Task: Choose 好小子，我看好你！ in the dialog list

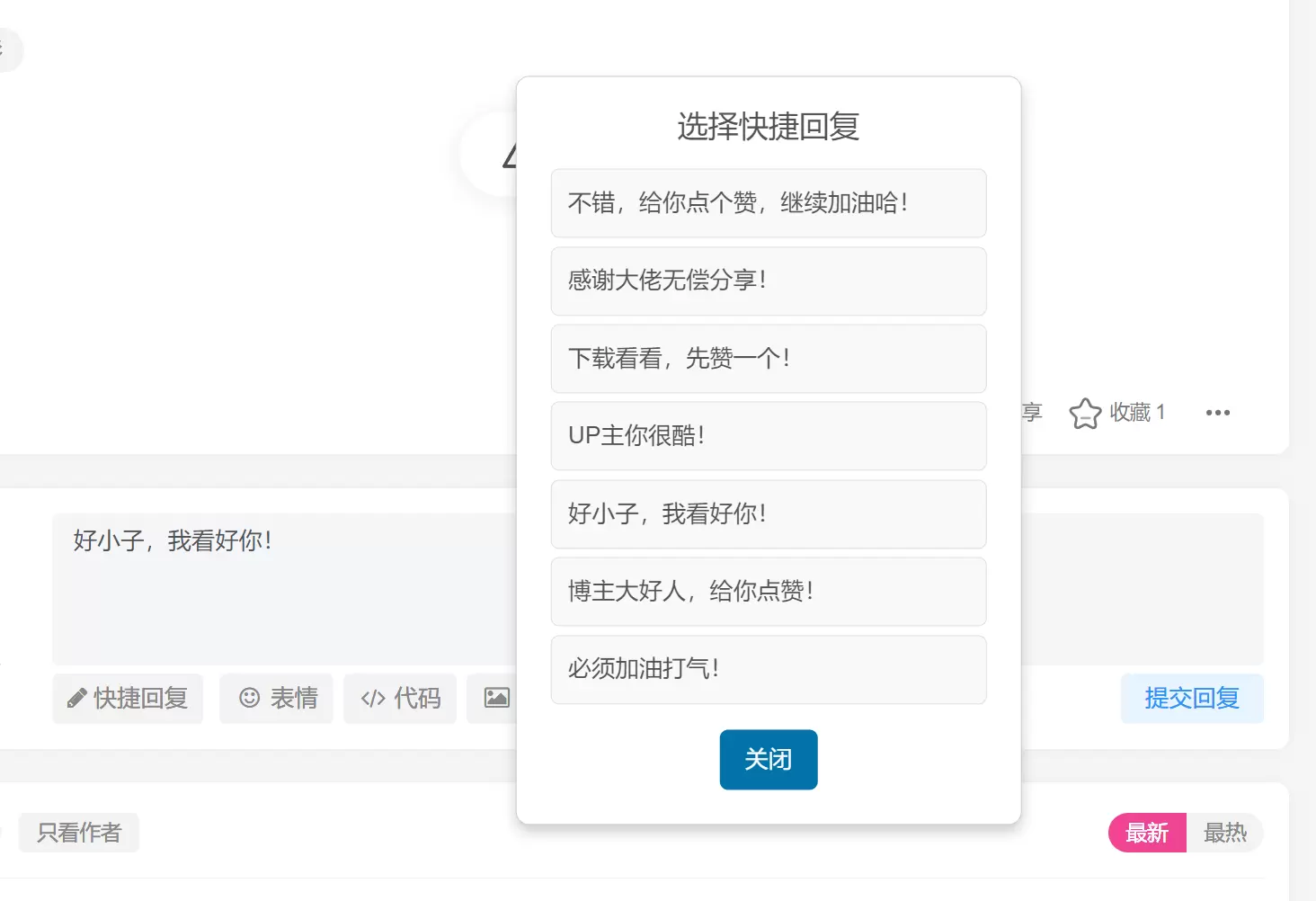Action: tap(769, 514)
